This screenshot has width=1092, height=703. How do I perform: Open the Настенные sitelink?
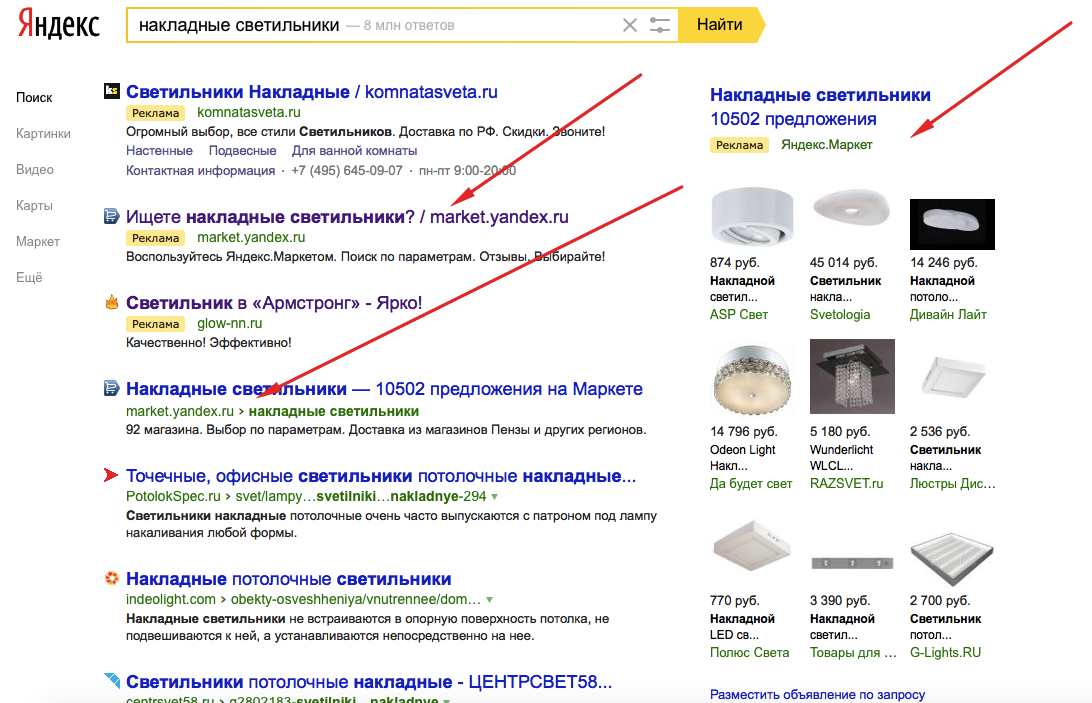[159, 150]
